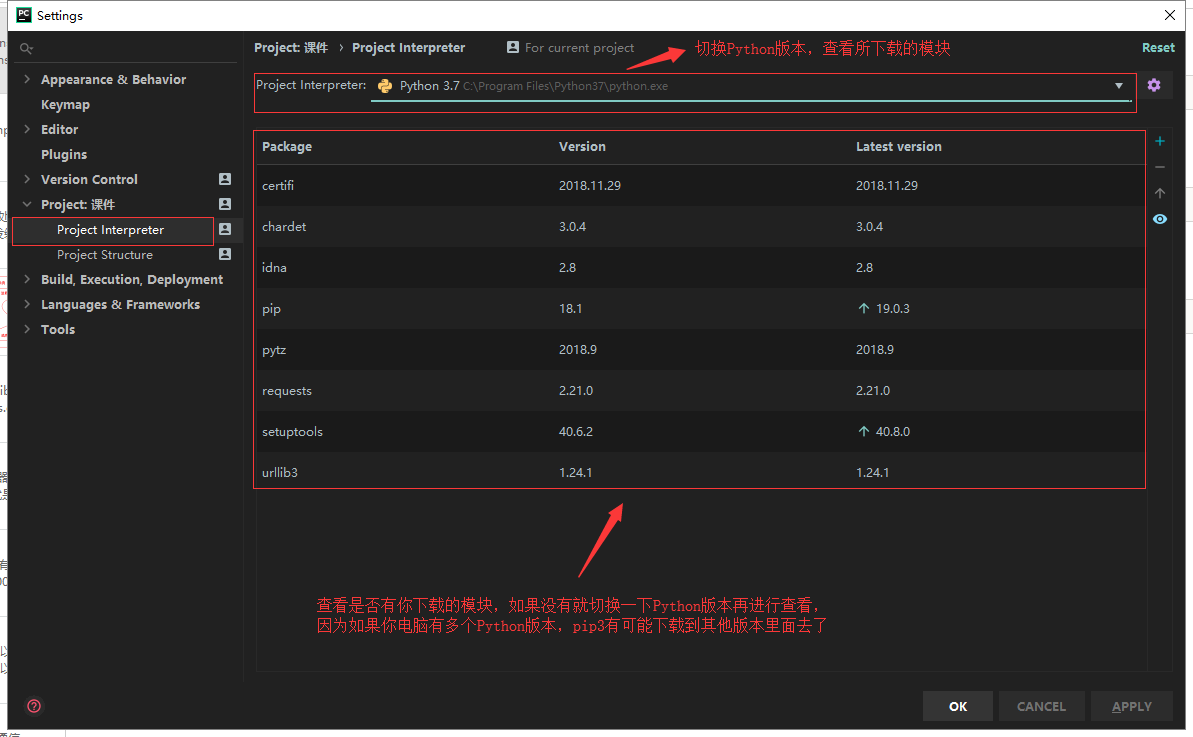Click chardet version 3.0.4 cell
The width and height of the screenshot is (1193, 737).
pos(572,227)
